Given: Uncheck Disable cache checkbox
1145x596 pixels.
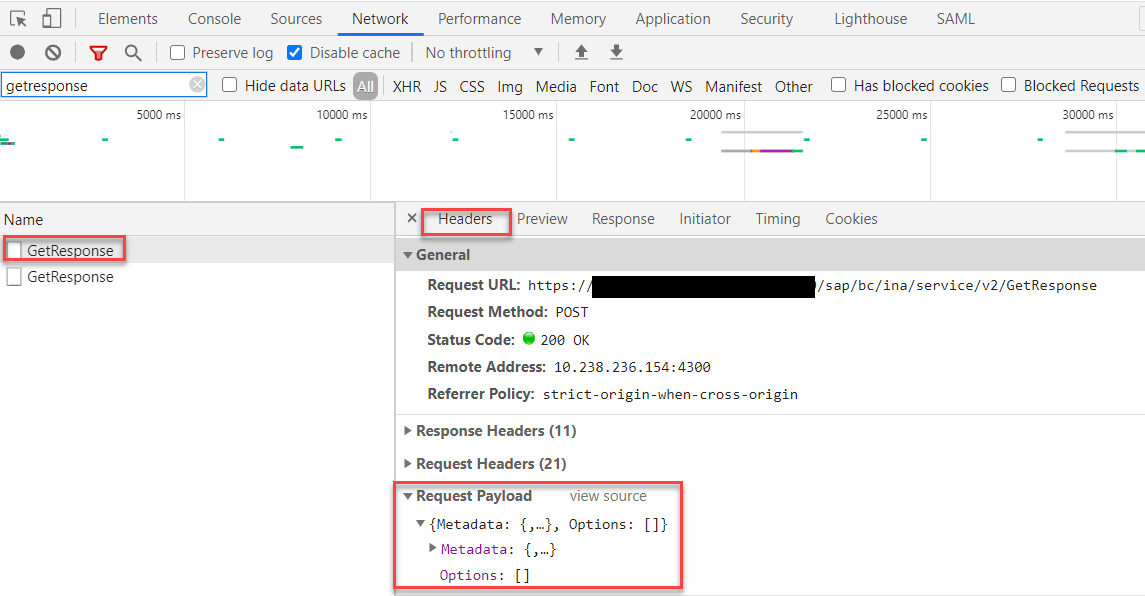Looking at the screenshot, I should pyautogui.click(x=294, y=53).
